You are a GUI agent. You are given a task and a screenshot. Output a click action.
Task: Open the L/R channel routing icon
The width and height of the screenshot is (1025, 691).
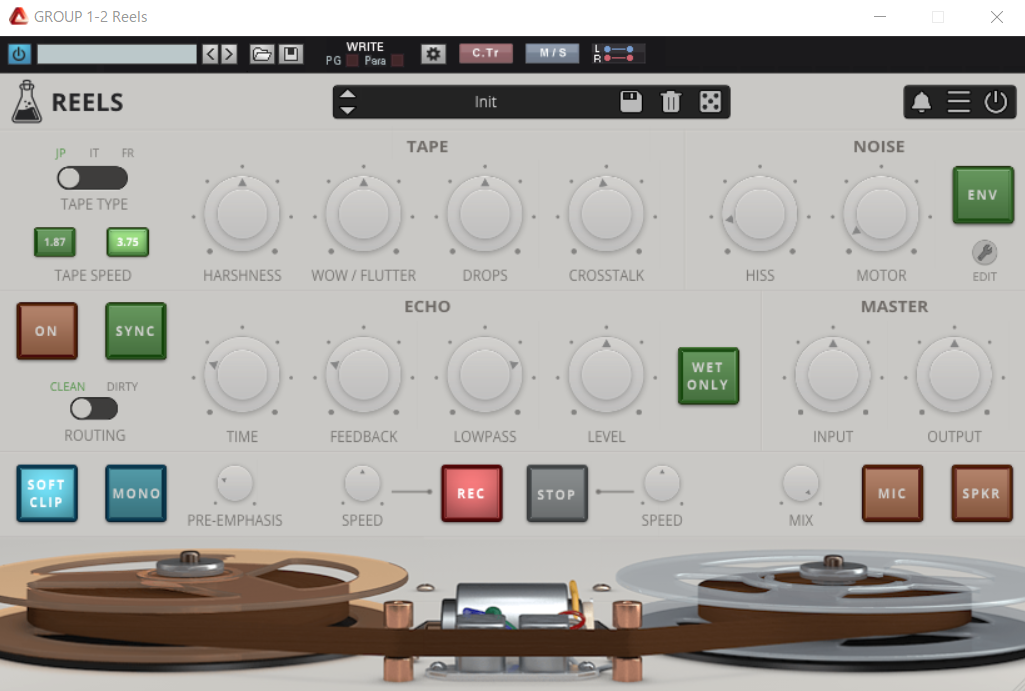tap(618, 54)
